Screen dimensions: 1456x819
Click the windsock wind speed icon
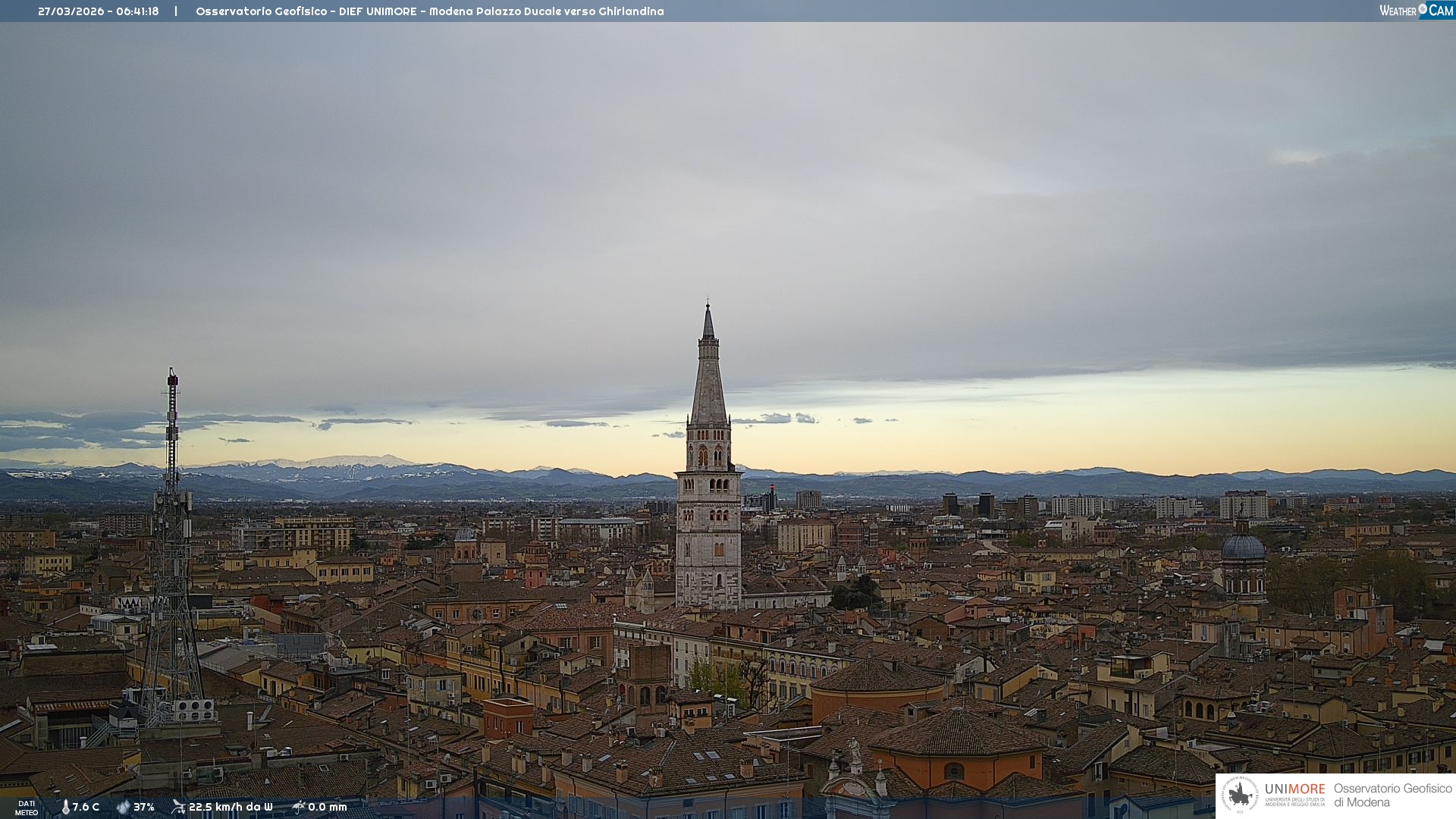[x=178, y=807]
